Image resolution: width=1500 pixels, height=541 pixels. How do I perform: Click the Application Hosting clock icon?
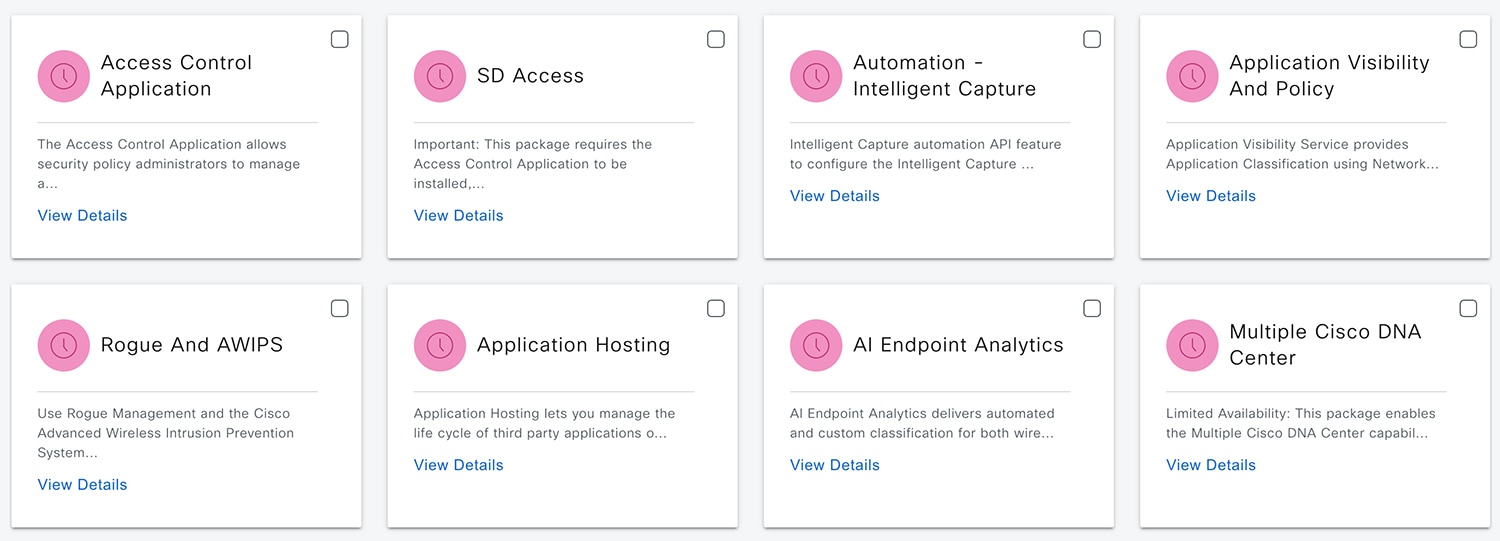[440, 345]
